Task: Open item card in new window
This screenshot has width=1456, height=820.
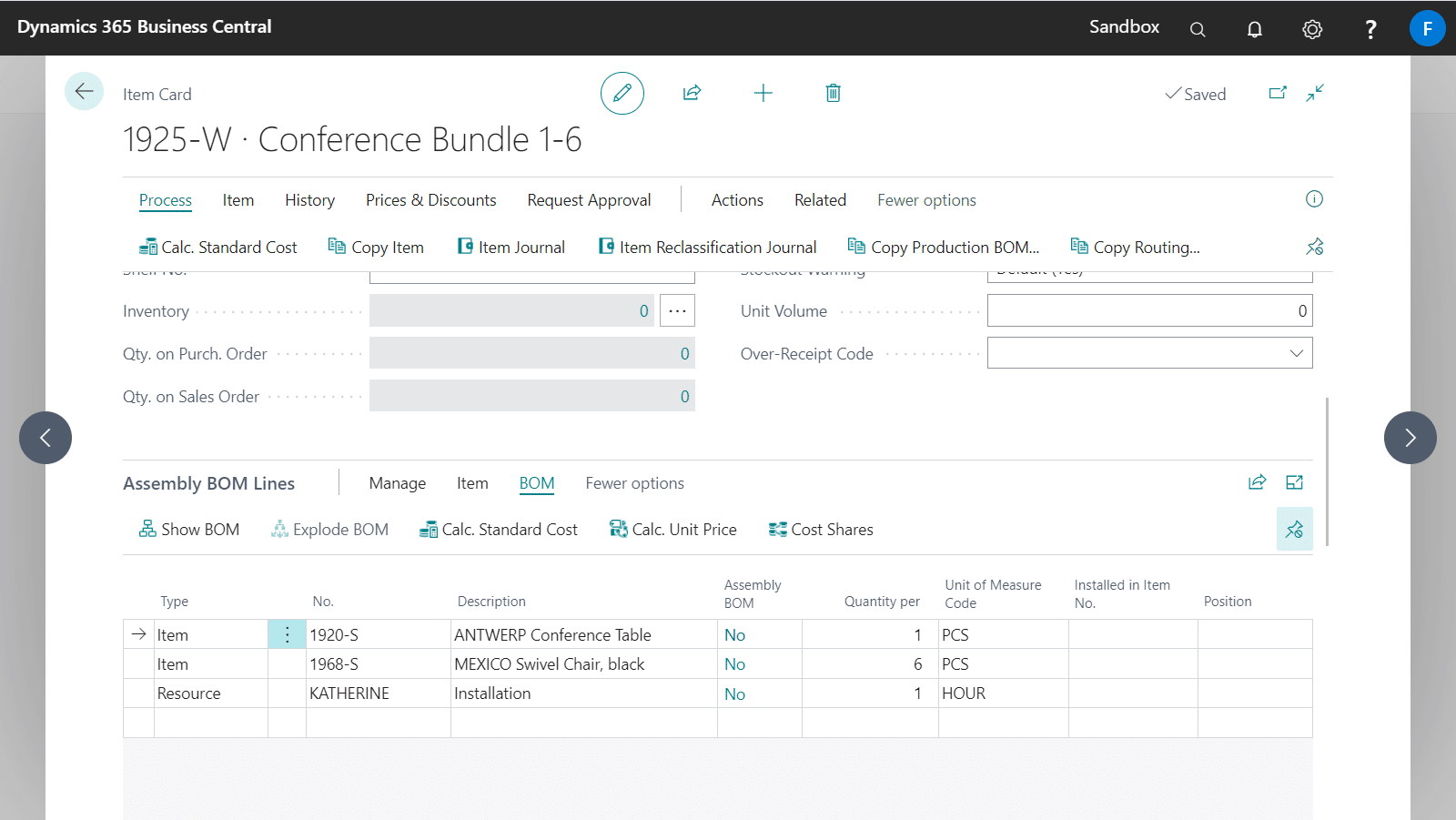Action: tap(1278, 93)
